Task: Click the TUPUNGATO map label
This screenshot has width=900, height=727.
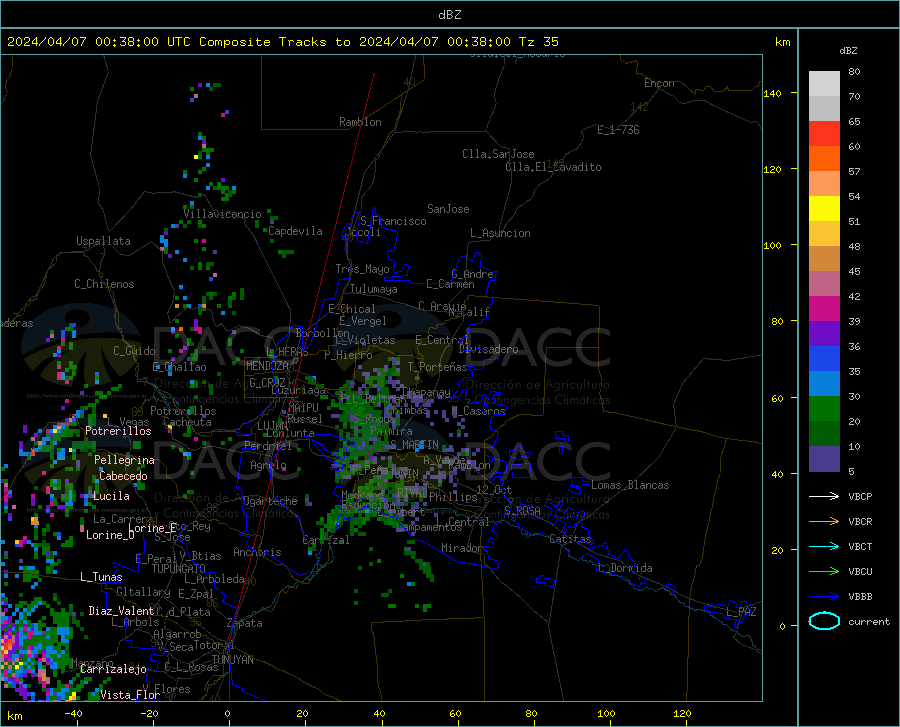Action: 179,569
